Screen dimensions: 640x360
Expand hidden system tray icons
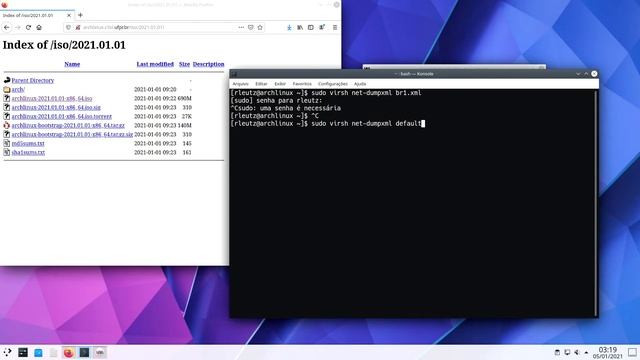587,352
